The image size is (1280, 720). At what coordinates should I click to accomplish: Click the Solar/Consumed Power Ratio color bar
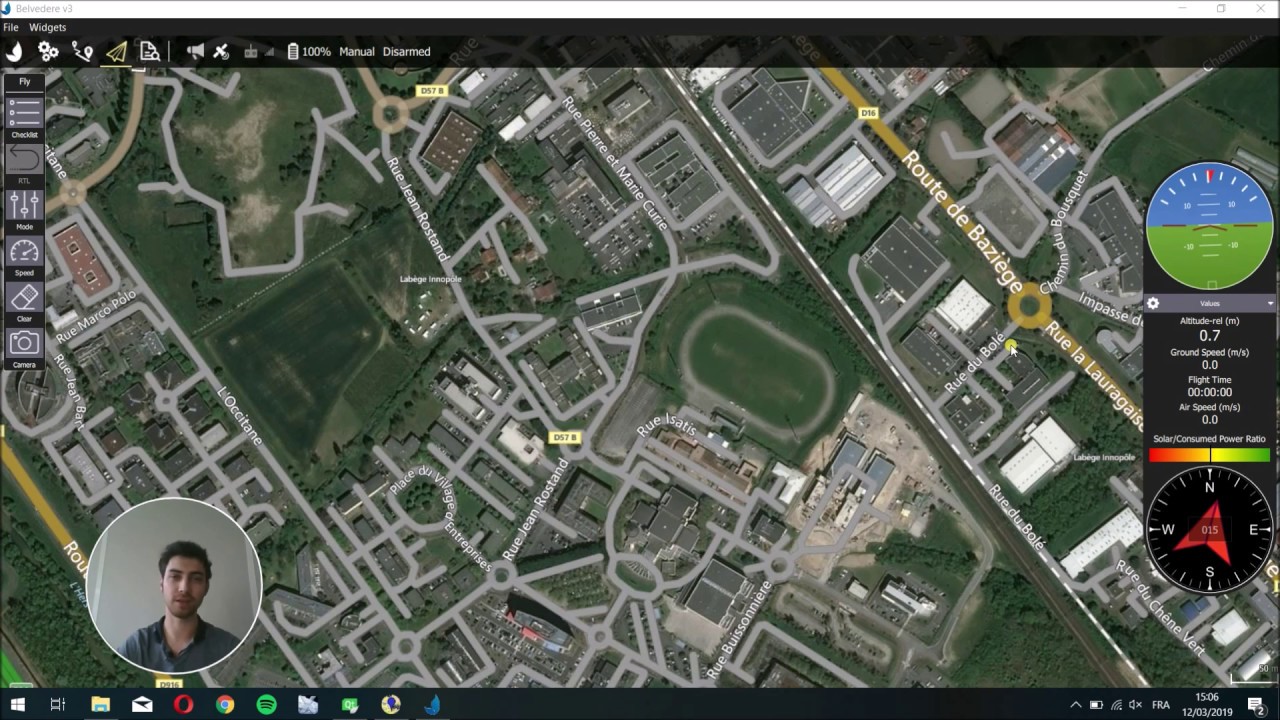1209,455
